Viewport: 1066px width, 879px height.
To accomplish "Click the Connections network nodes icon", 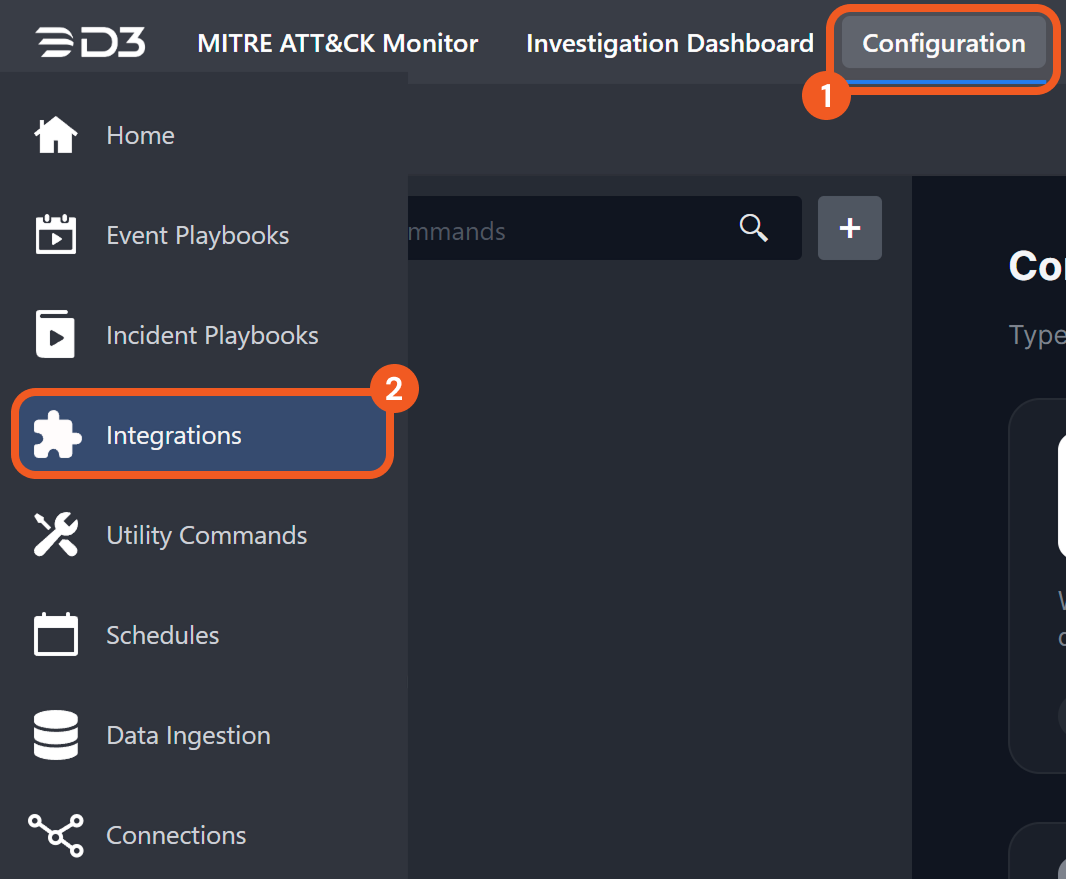I will point(56,835).
